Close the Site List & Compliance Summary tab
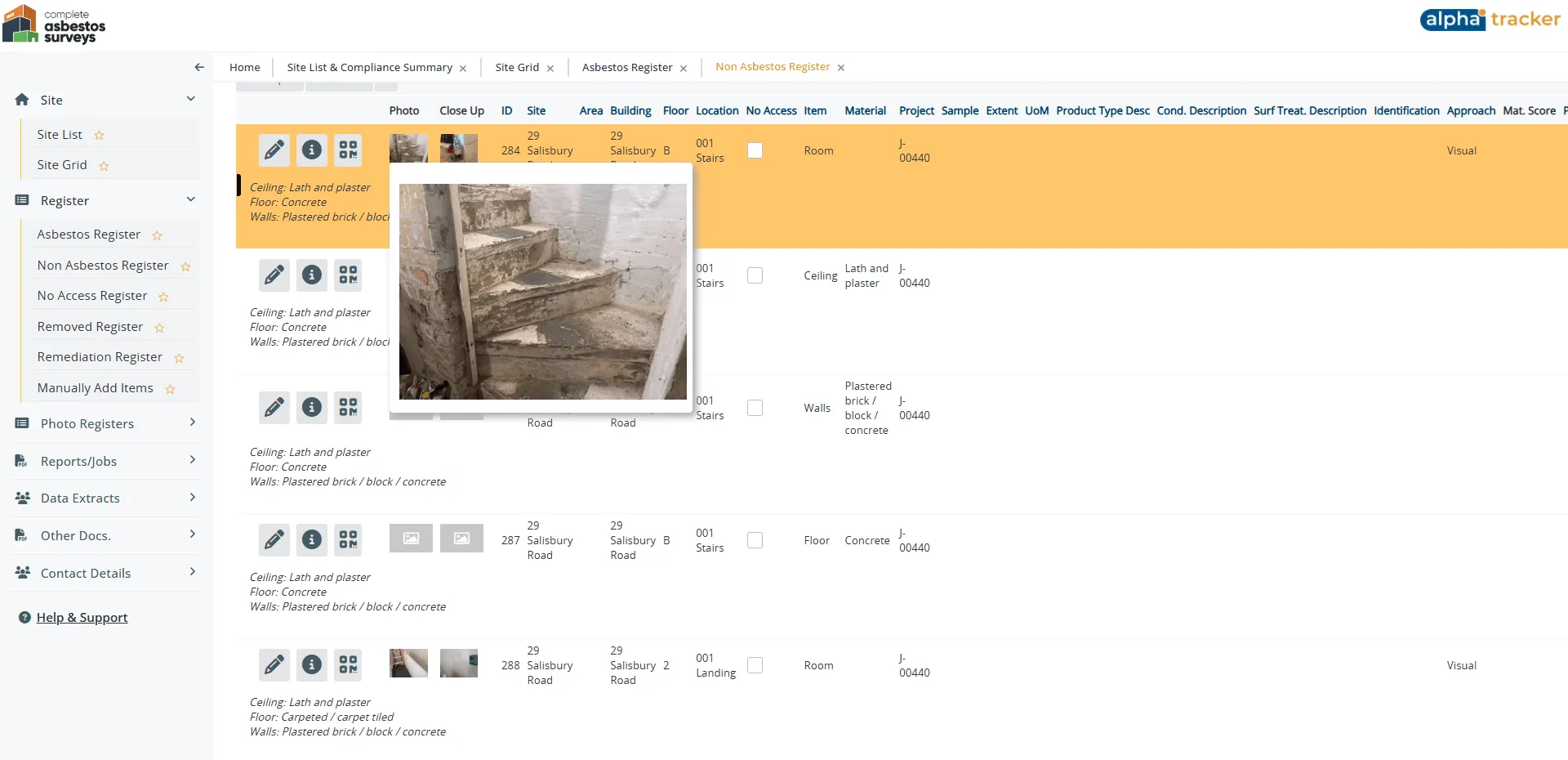1568x760 pixels. (x=463, y=69)
